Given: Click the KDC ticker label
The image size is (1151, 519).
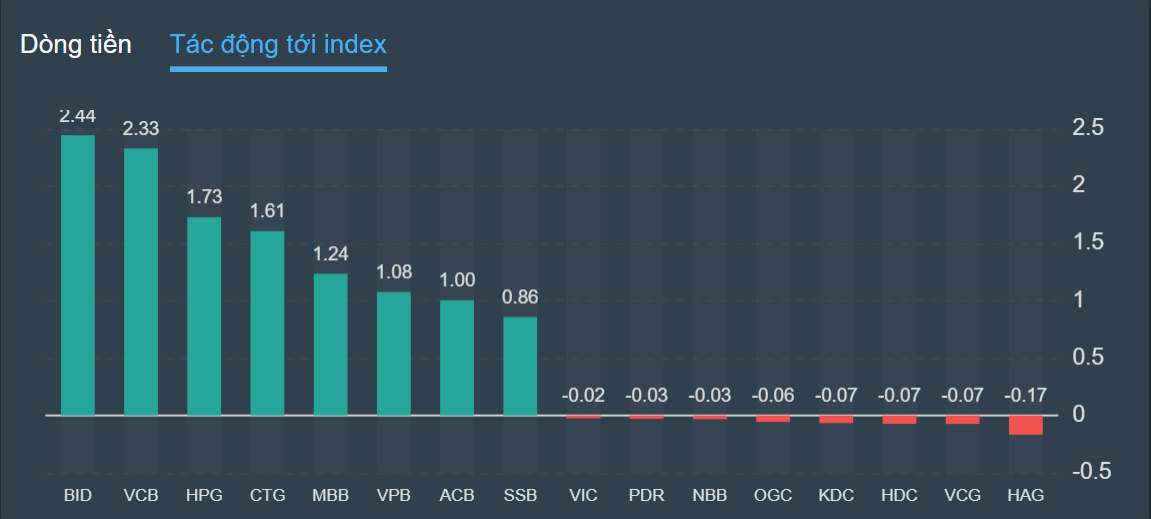Looking at the screenshot, I should [836, 495].
